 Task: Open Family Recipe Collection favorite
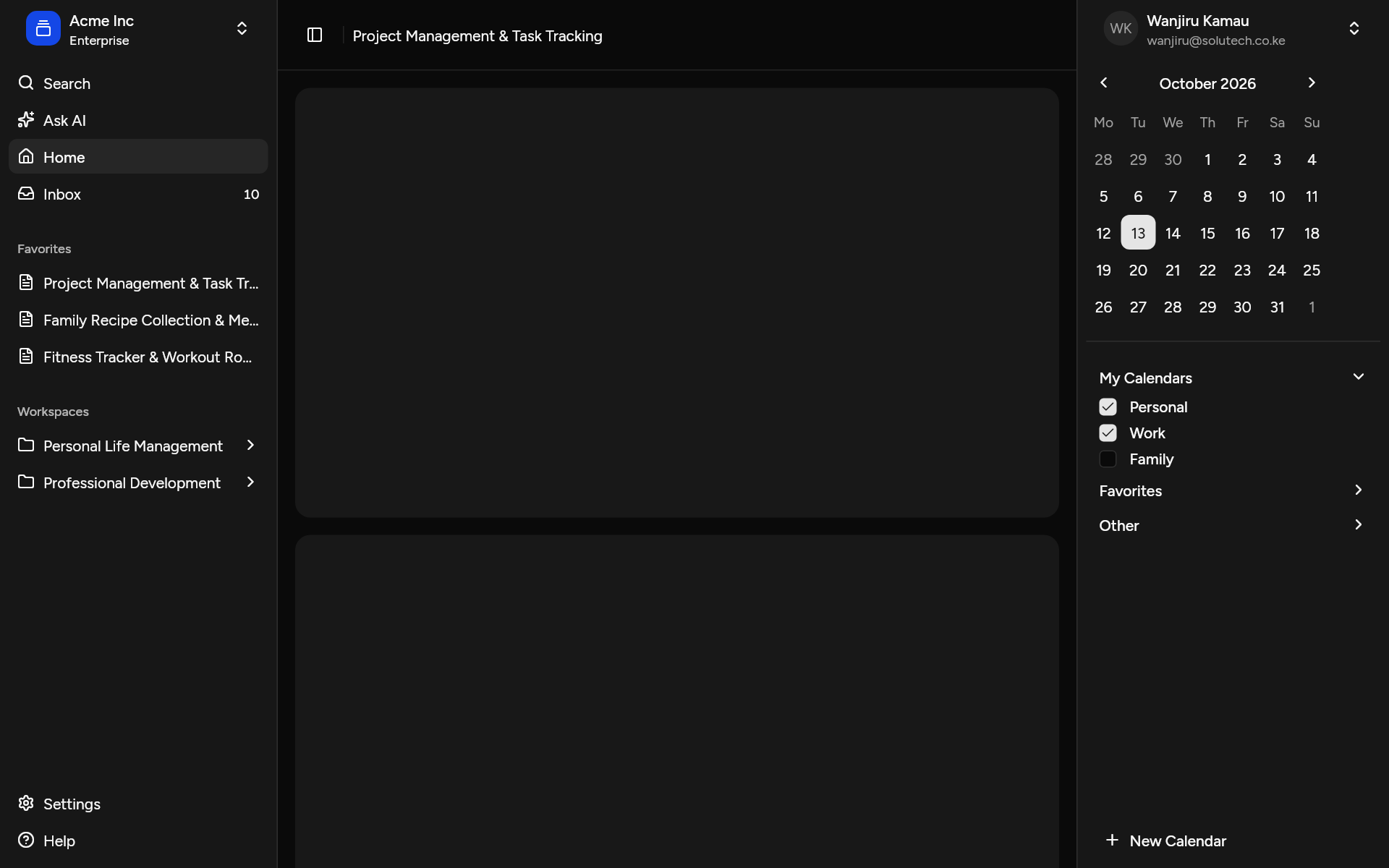[138, 320]
